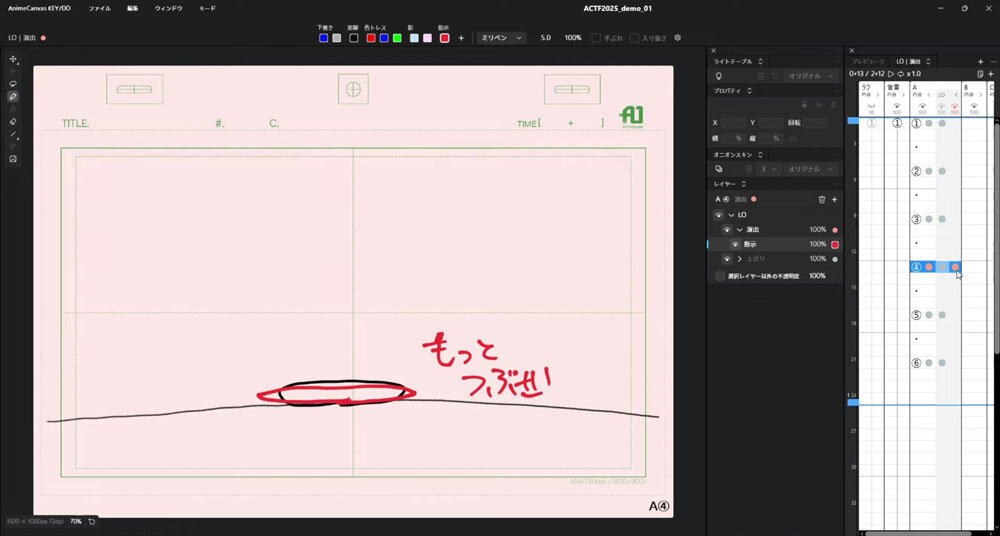
Task: Open the ファイル menu
Action: click(x=99, y=8)
